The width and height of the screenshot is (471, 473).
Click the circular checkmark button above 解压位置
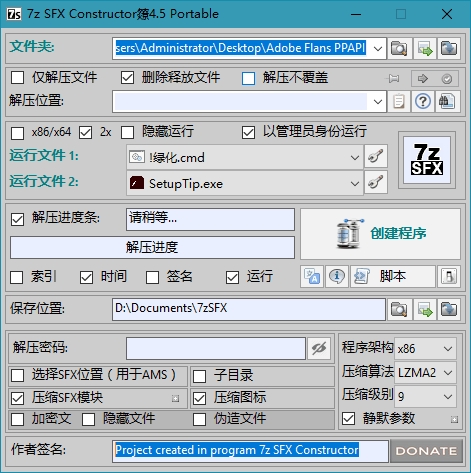click(446, 79)
